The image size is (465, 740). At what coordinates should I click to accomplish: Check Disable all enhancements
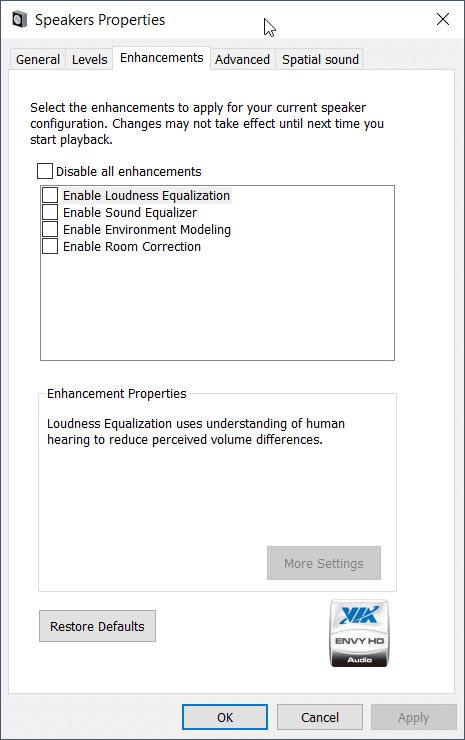click(x=45, y=171)
